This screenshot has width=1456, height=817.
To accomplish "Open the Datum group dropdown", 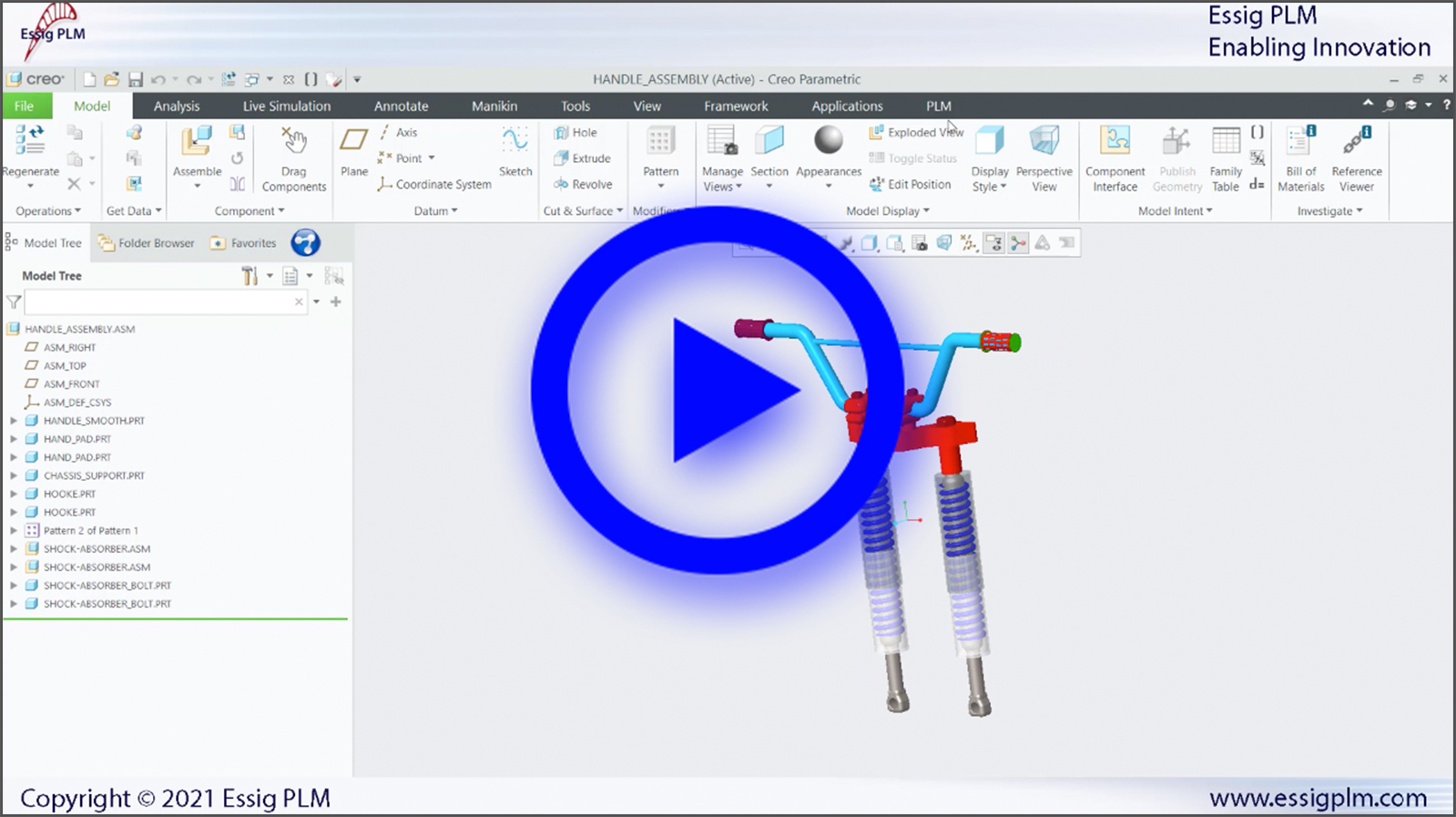I will point(435,210).
